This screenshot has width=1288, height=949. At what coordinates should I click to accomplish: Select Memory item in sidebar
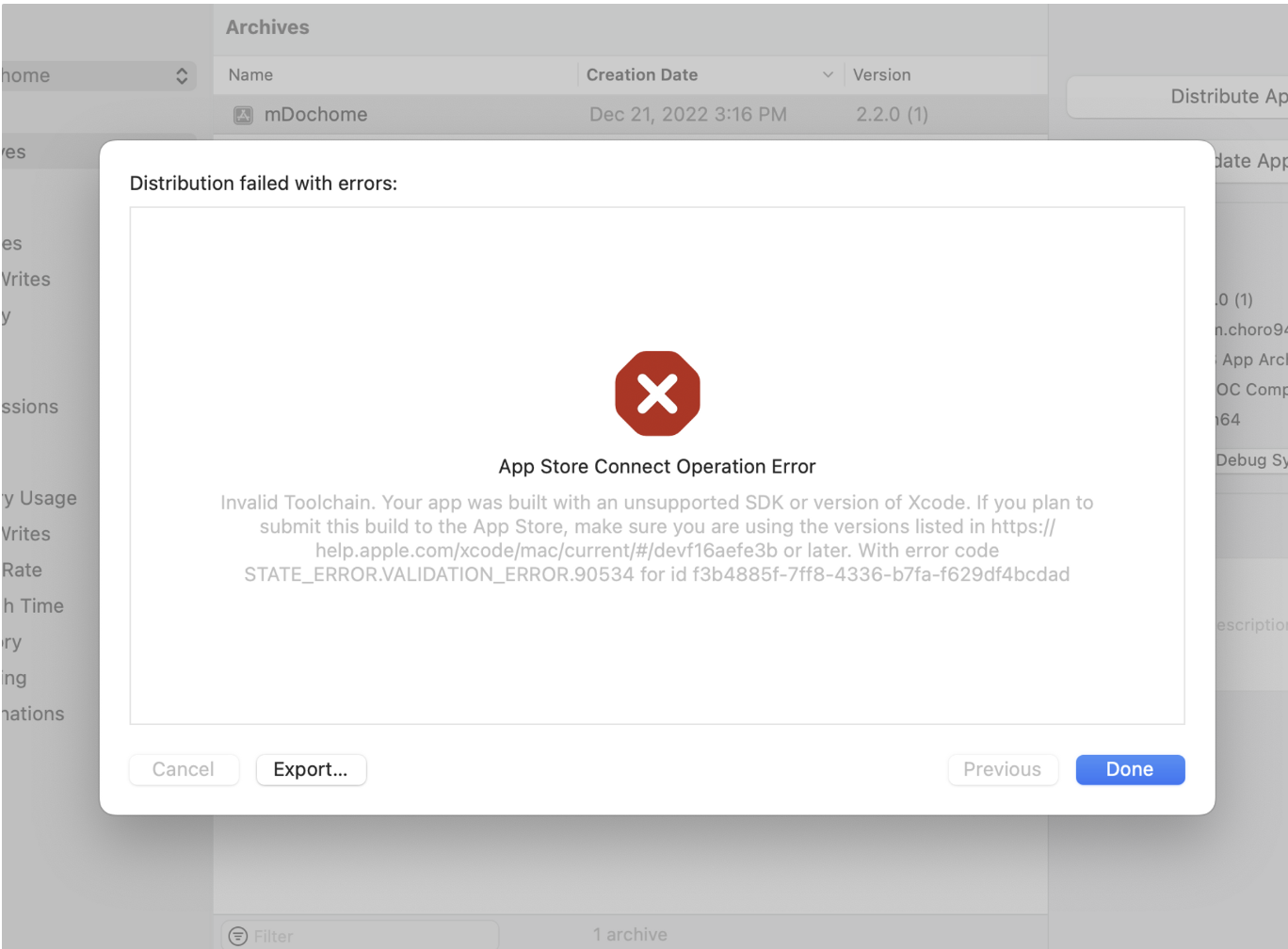(x=11, y=642)
